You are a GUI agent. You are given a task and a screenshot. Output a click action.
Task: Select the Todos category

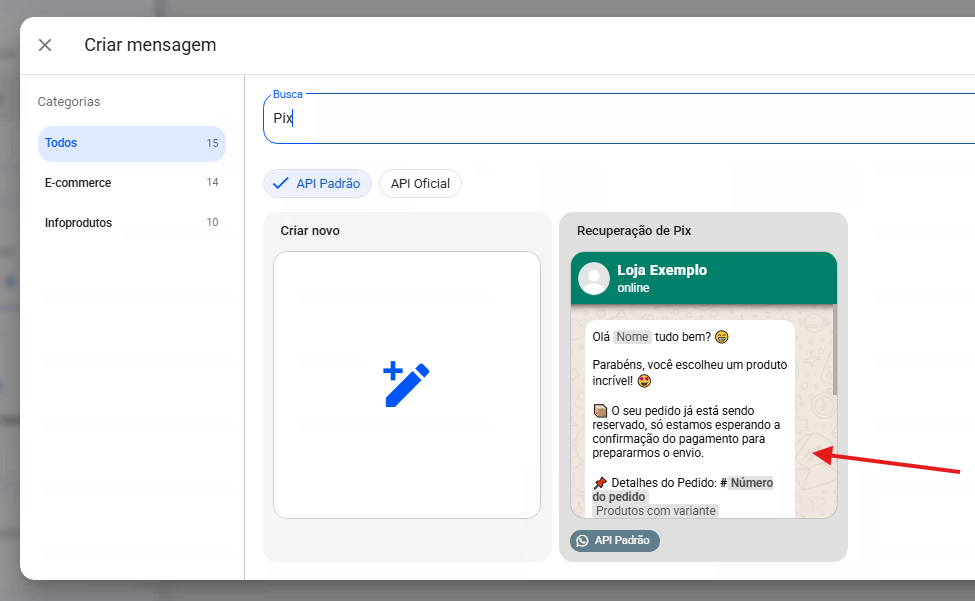(x=132, y=144)
